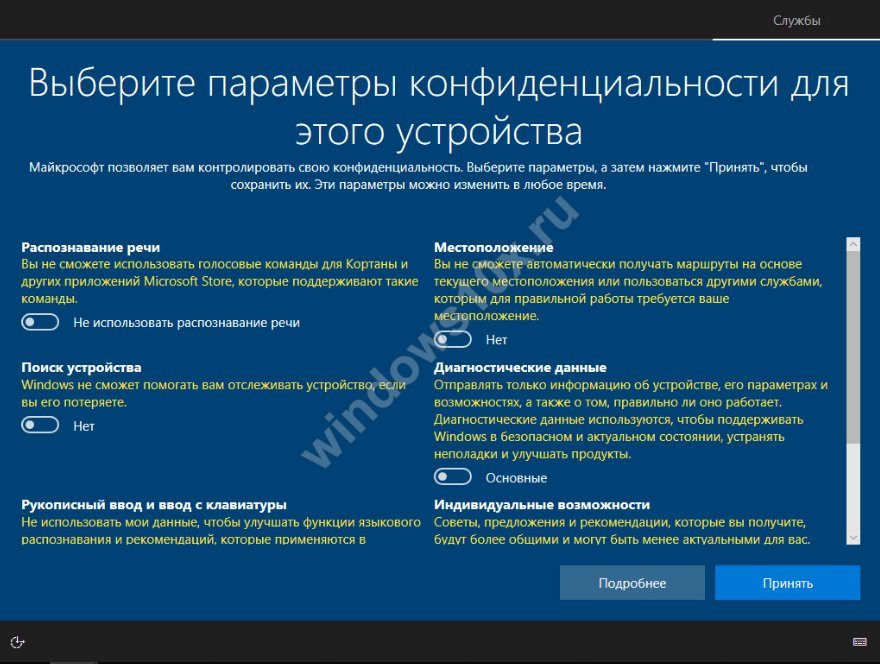Toggle the Поиск устройства switch
The image size is (880, 664).
(41, 425)
